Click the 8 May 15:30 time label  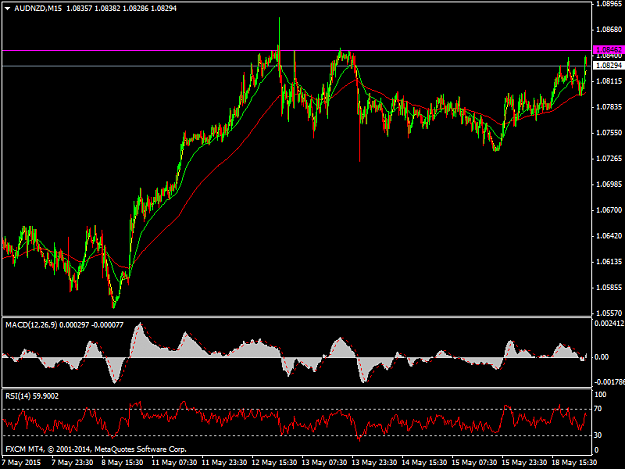pyautogui.click(x=122, y=463)
